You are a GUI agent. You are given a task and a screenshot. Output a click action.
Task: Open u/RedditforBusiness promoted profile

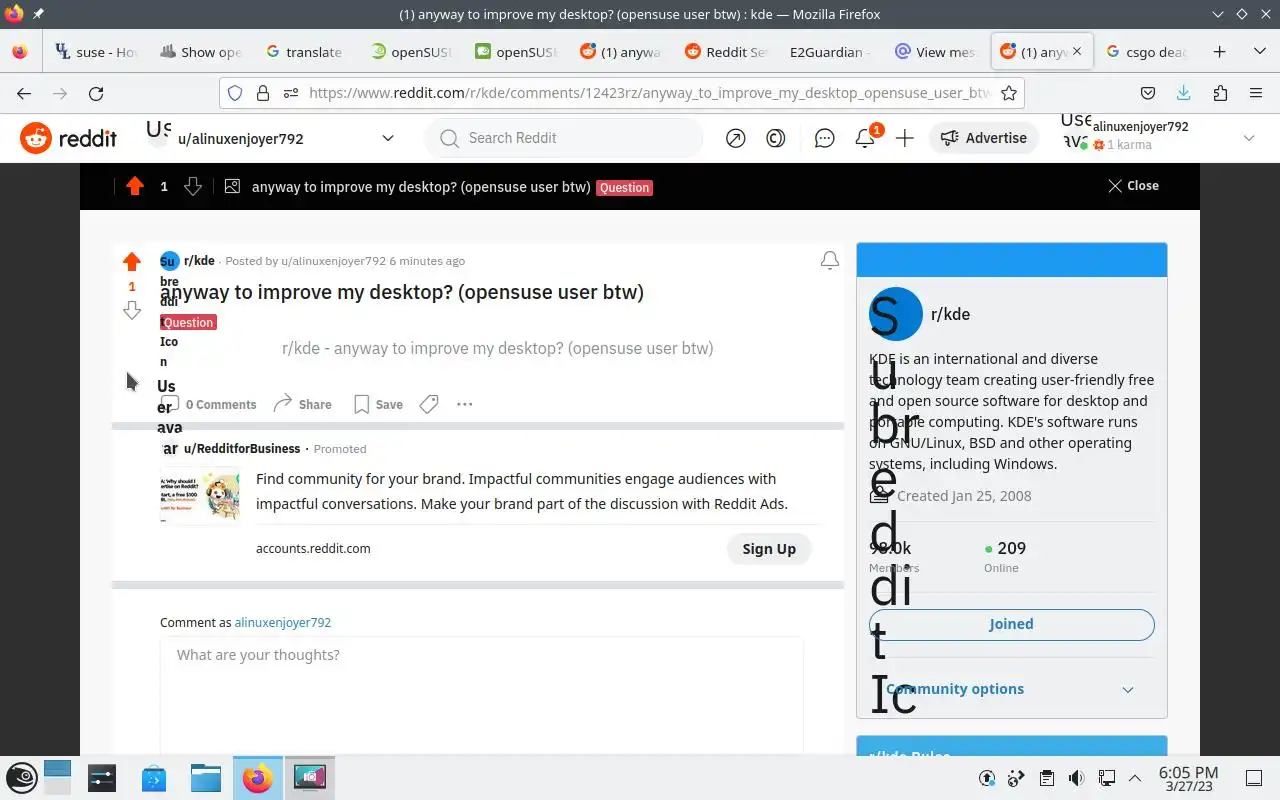(x=242, y=449)
